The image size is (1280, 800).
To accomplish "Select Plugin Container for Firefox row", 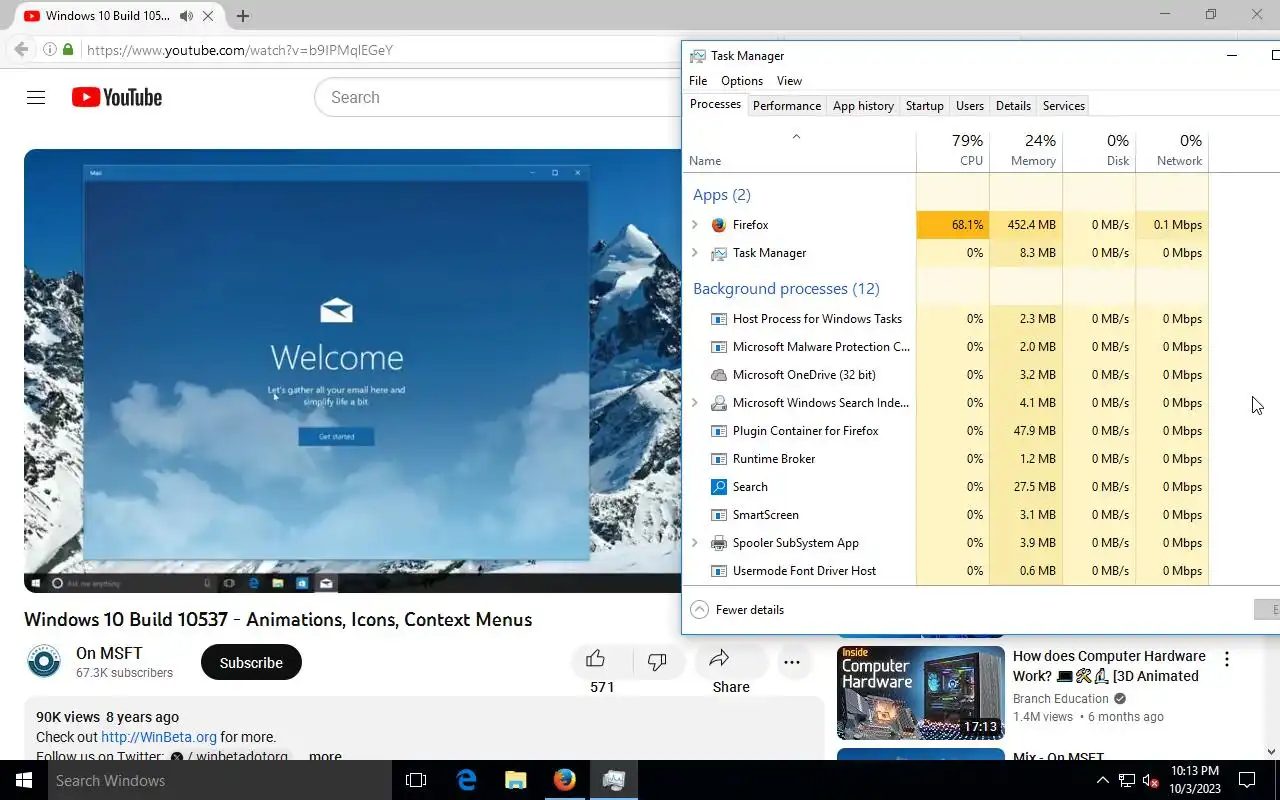I will tap(946, 431).
